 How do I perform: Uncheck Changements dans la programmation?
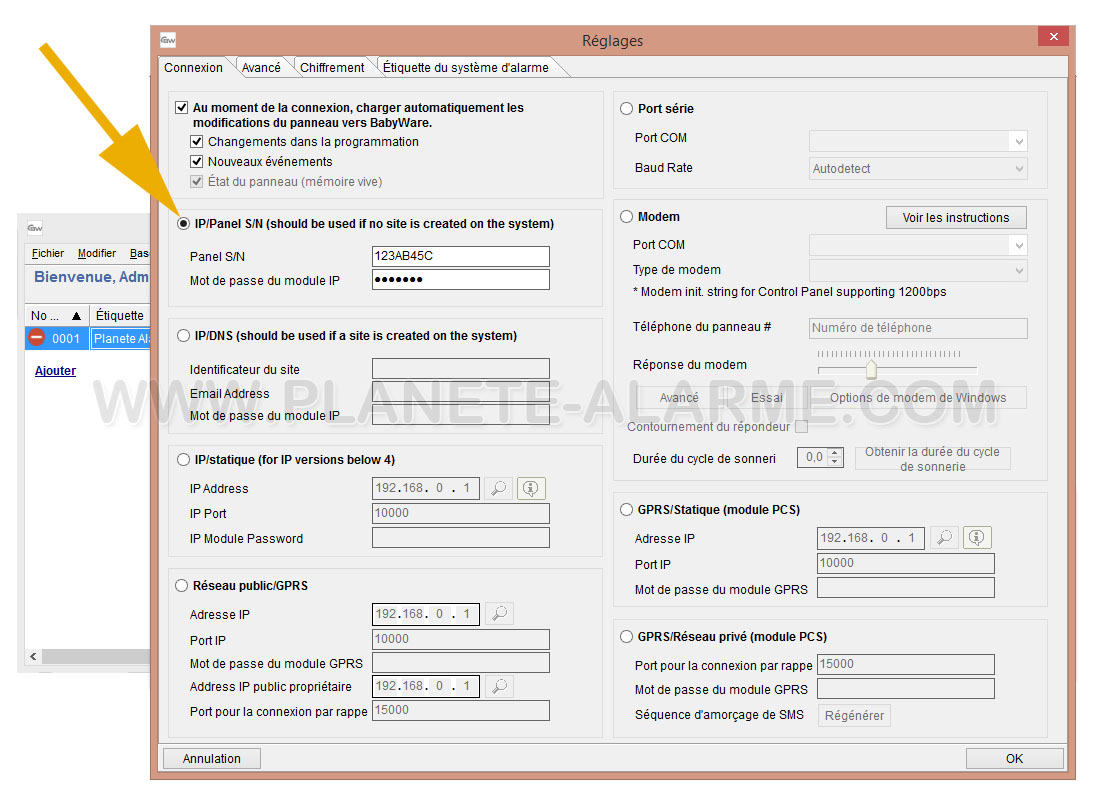pos(197,142)
